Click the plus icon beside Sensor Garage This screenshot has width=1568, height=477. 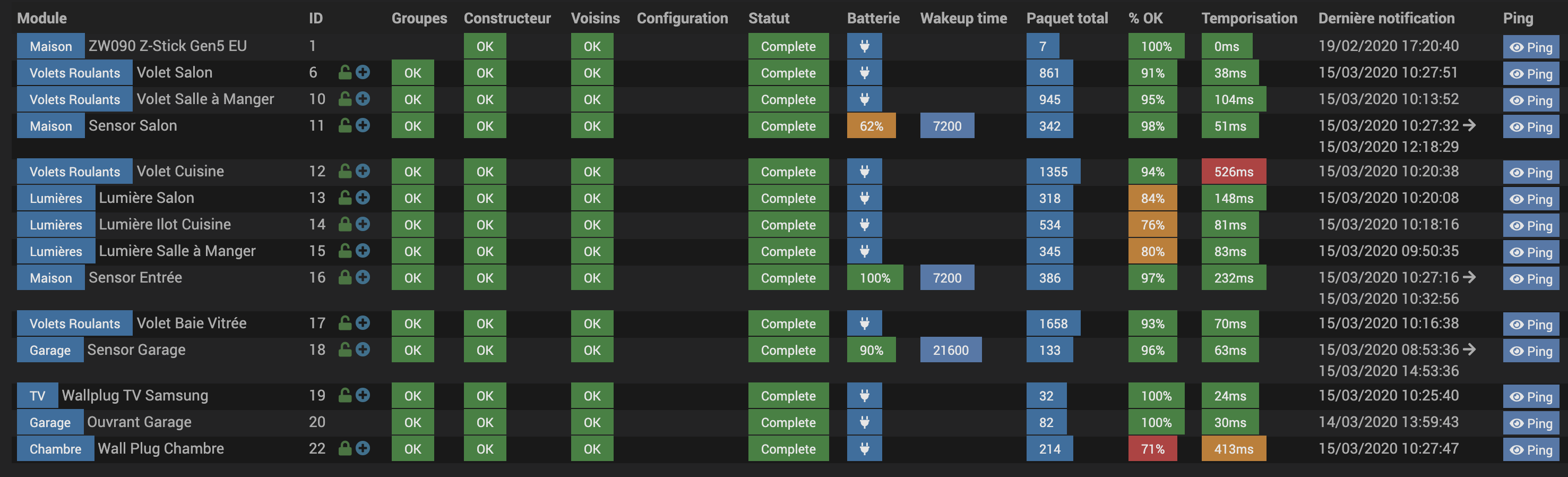[x=363, y=350]
